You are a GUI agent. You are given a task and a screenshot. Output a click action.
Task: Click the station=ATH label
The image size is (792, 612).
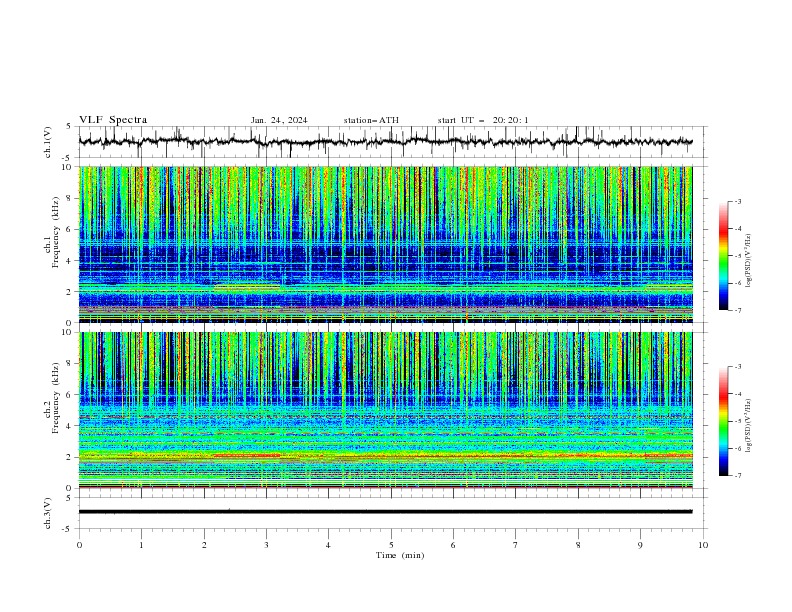coord(371,120)
